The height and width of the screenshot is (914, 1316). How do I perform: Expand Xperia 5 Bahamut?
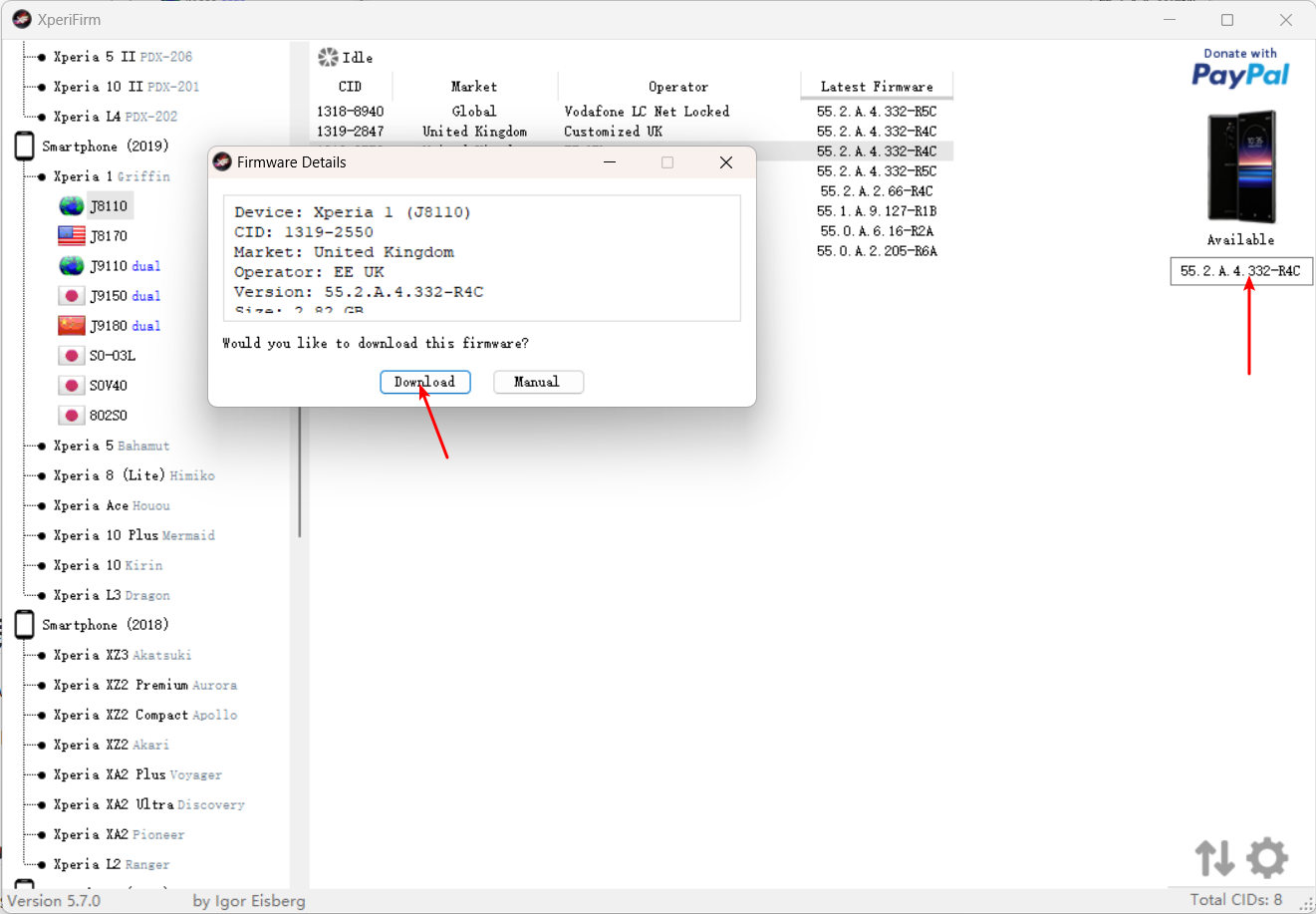pos(112,446)
